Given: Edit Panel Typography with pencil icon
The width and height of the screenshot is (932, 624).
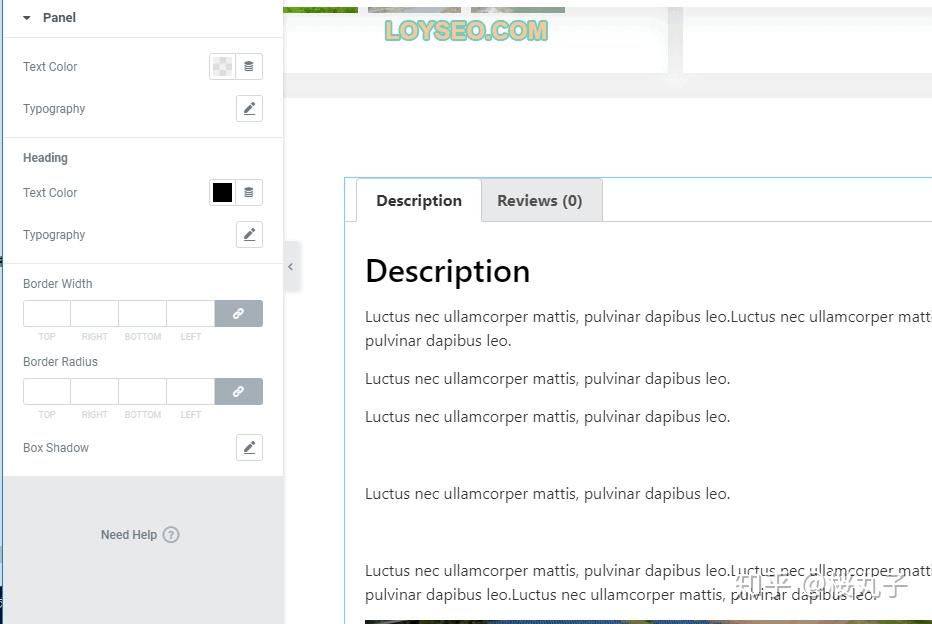Looking at the screenshot, I should point(249,109).
